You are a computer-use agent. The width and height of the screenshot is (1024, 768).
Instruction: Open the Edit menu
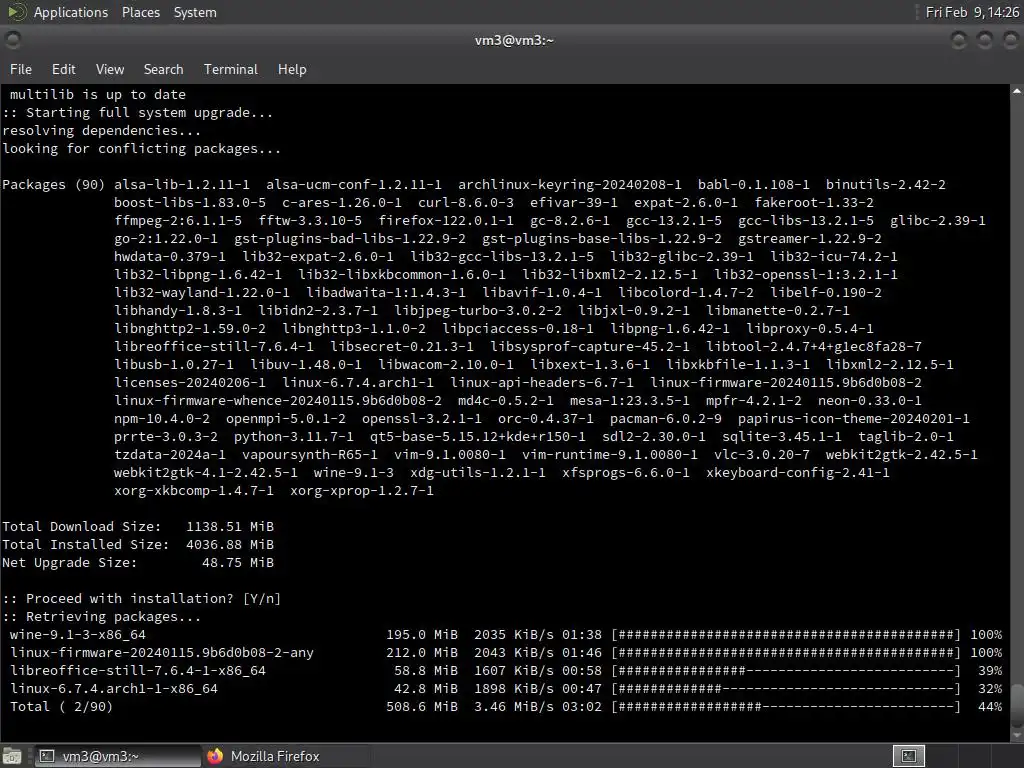(x=63, y=69)
